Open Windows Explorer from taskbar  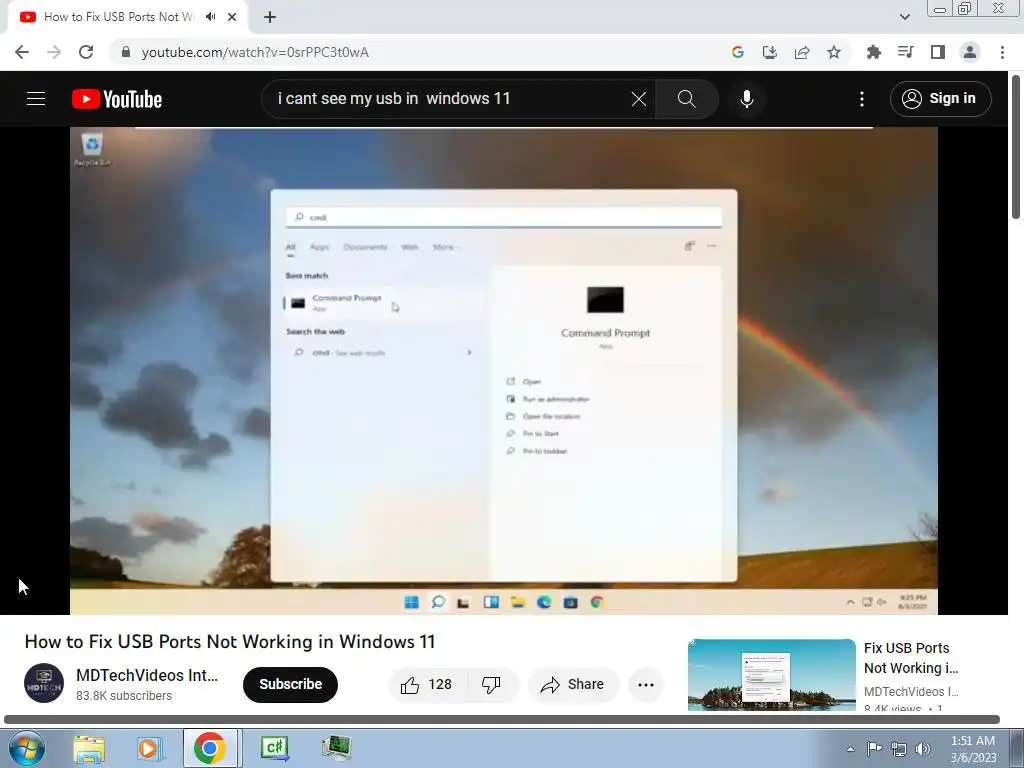(89, 748)
